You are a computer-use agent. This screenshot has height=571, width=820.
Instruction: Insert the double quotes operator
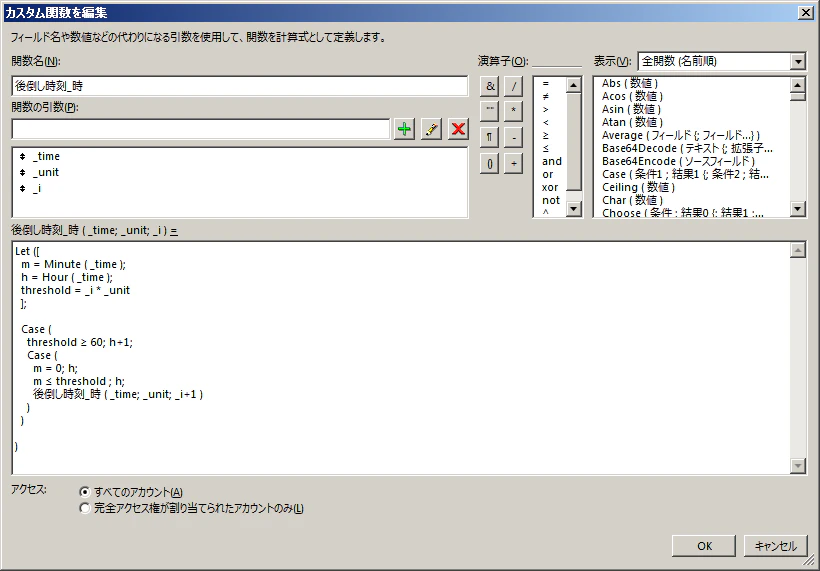point(489,111)
